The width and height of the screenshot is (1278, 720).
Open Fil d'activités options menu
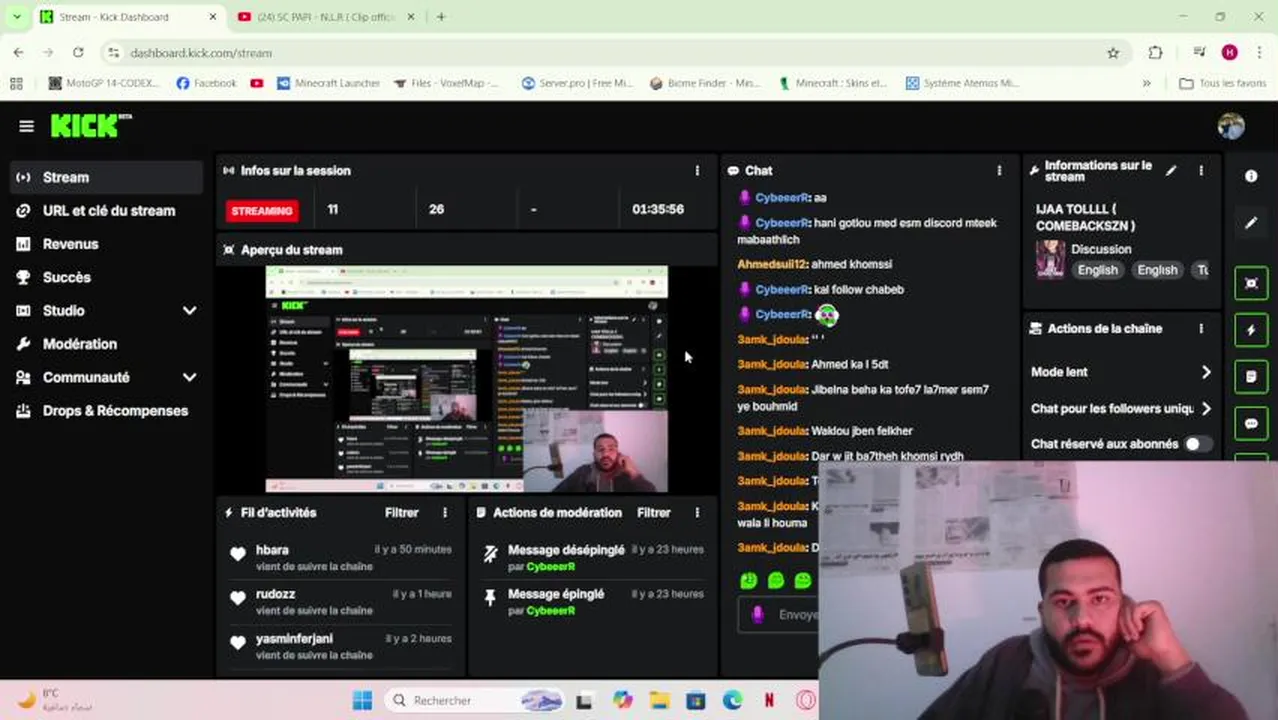tap(445, 513)
